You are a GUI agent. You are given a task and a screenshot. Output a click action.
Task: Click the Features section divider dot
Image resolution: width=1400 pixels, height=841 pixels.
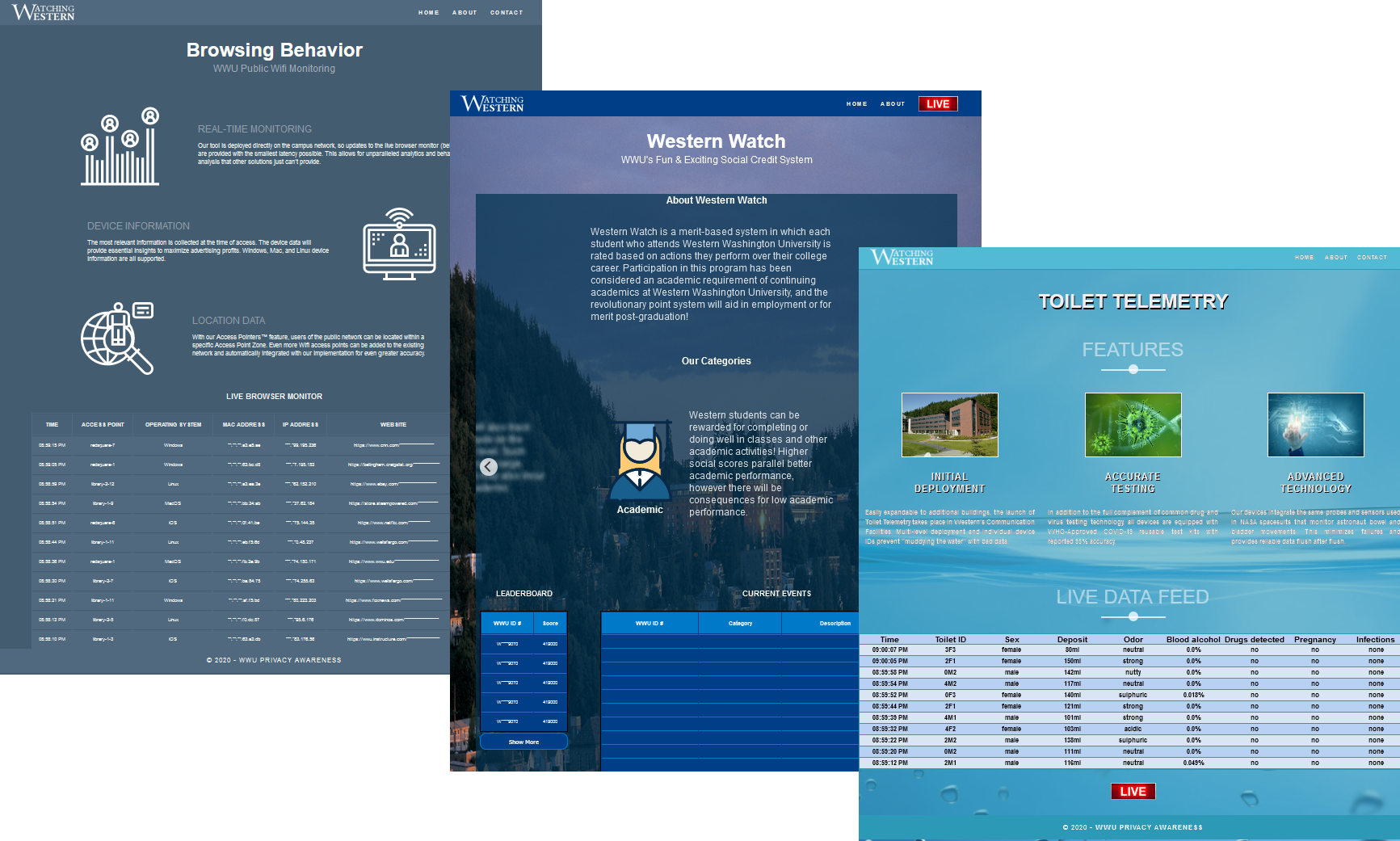(1133, 369)
